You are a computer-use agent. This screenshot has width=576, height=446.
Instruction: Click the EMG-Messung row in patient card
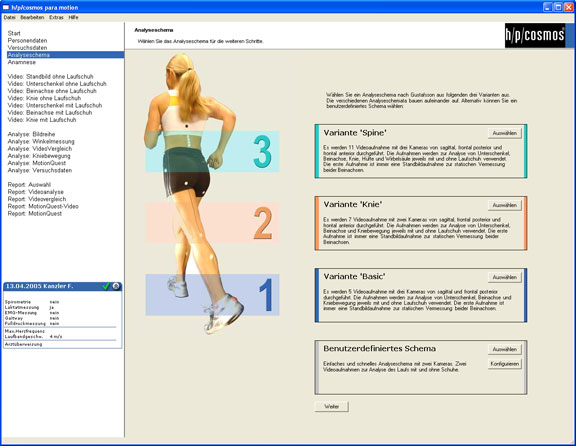(32, 313)
